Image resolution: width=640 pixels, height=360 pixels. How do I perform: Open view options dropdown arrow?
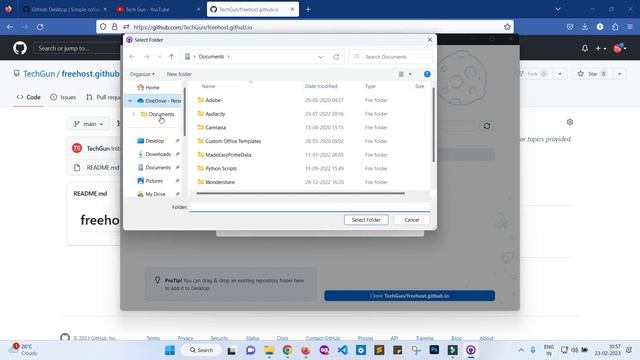click(x=410, y=74)
